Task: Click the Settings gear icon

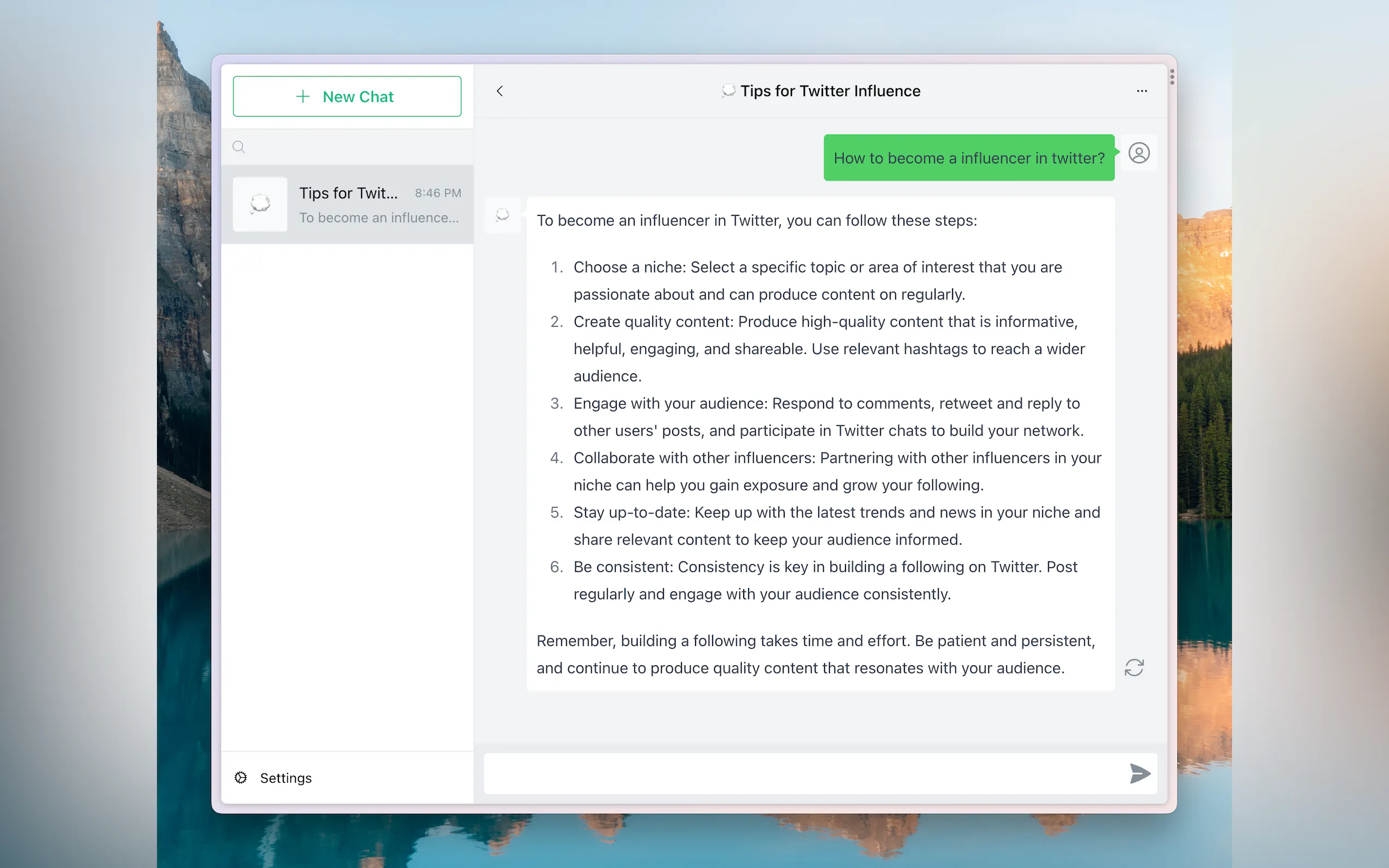Action: pos(241,777)
